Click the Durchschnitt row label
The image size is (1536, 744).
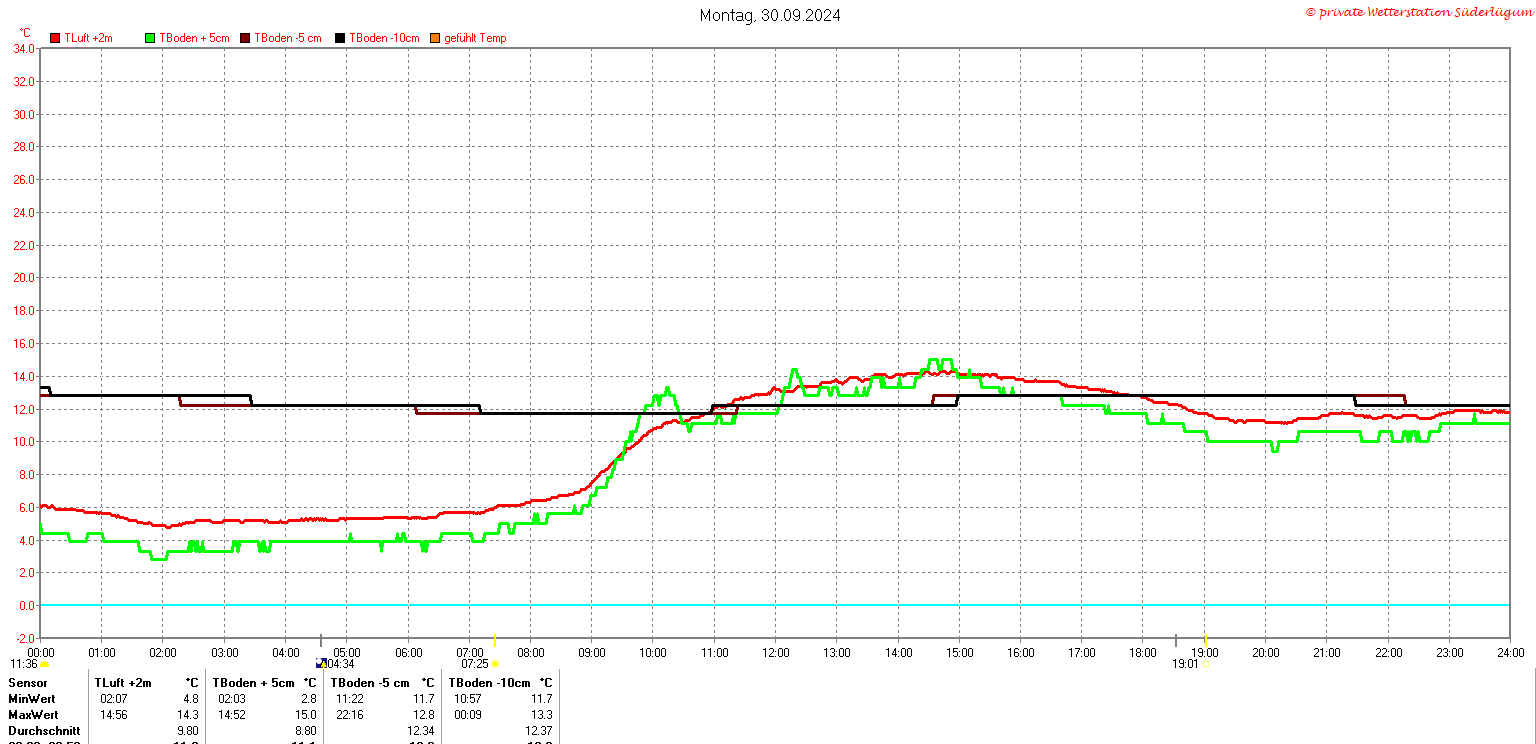point(43,731)
